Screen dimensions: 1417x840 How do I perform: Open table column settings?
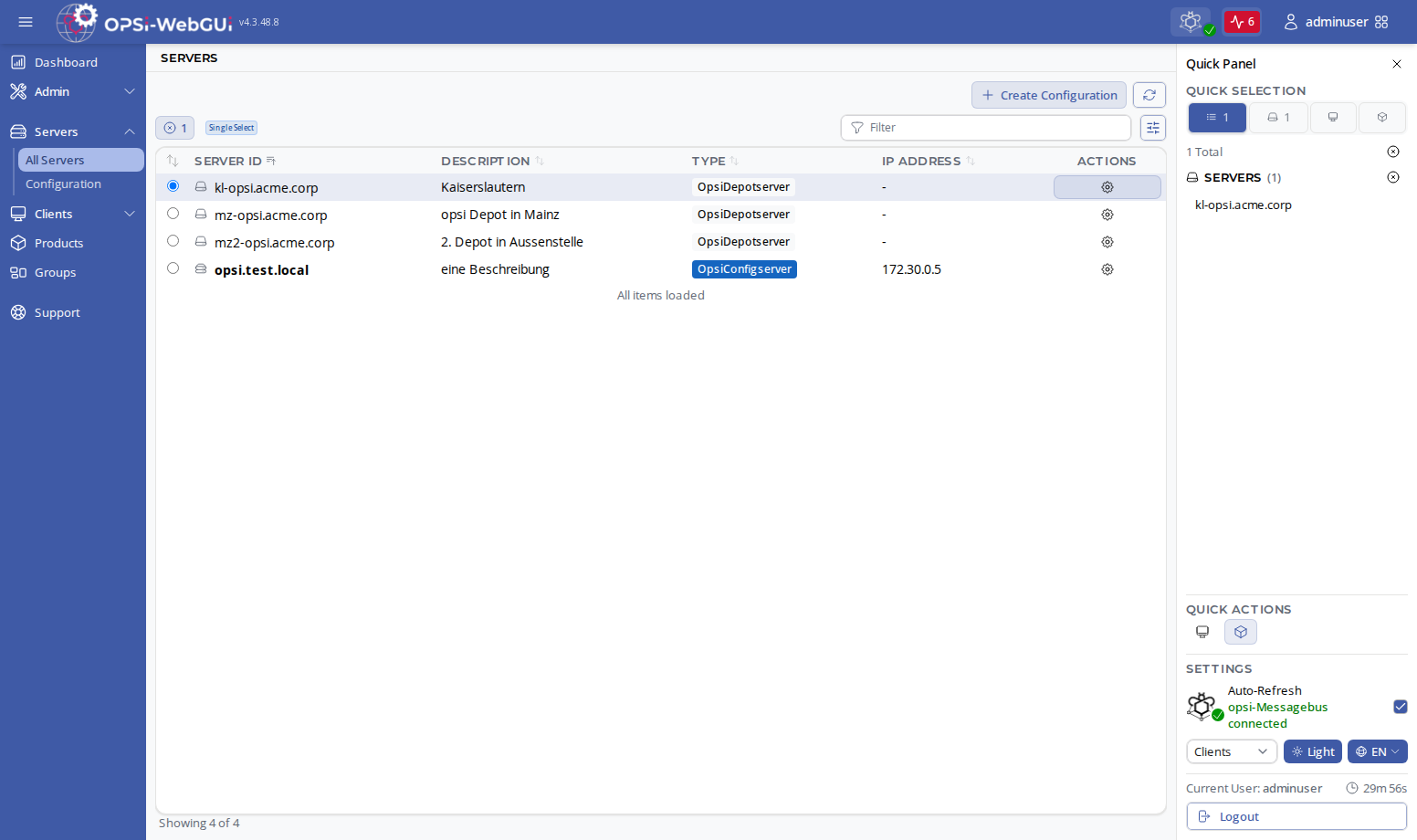[x=1153, y=128]
